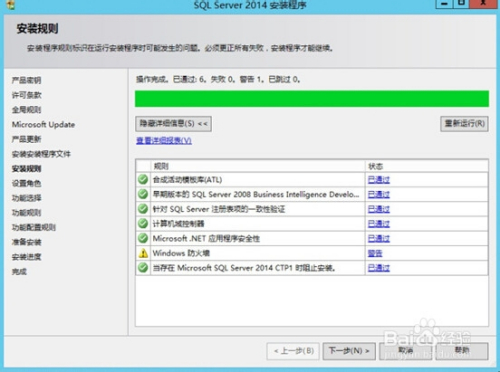
Task: Click check icon for SQL Server 2008 BI rule
Action: (x=143, y=194)
